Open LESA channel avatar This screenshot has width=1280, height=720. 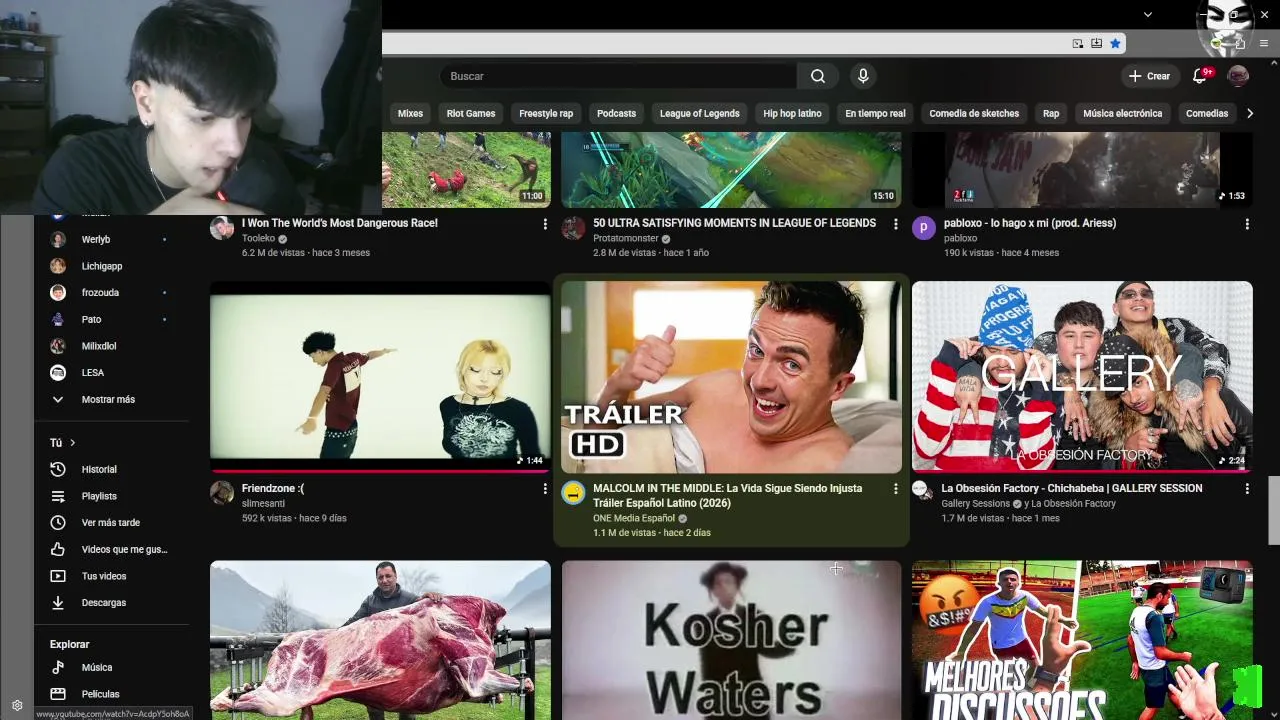pyautogui.click(x=58, y=372)
